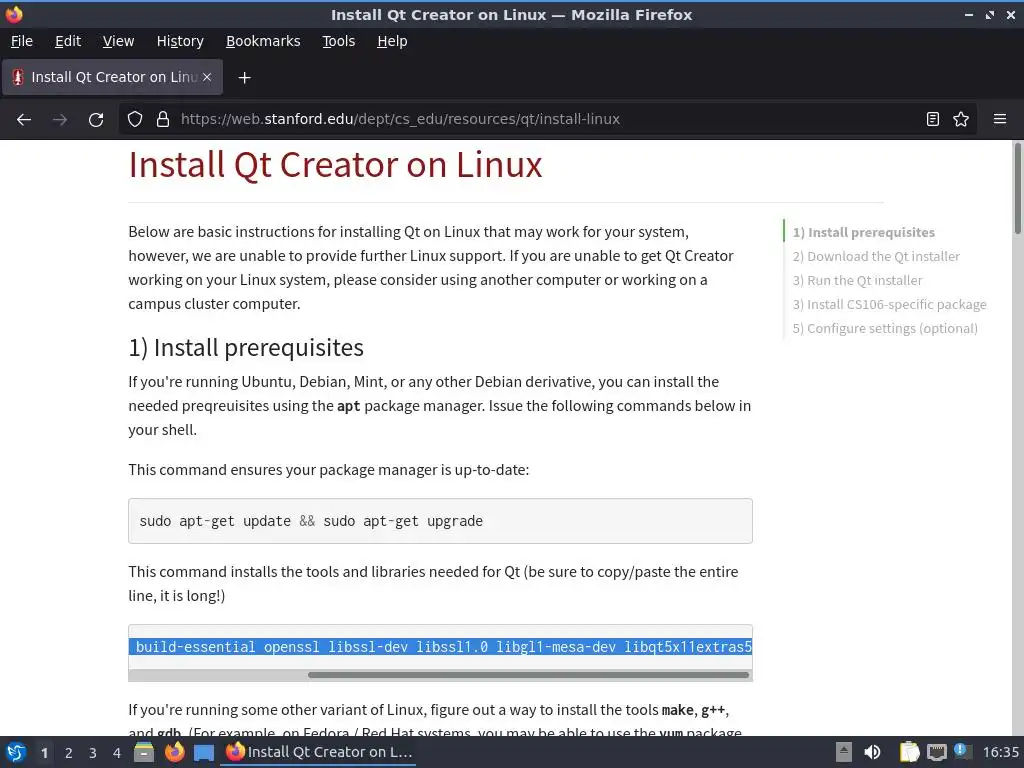Open the system start menu in taskbar
Image resolution: width=1024 pixels, height=768 pixels.
click(16, 752)
